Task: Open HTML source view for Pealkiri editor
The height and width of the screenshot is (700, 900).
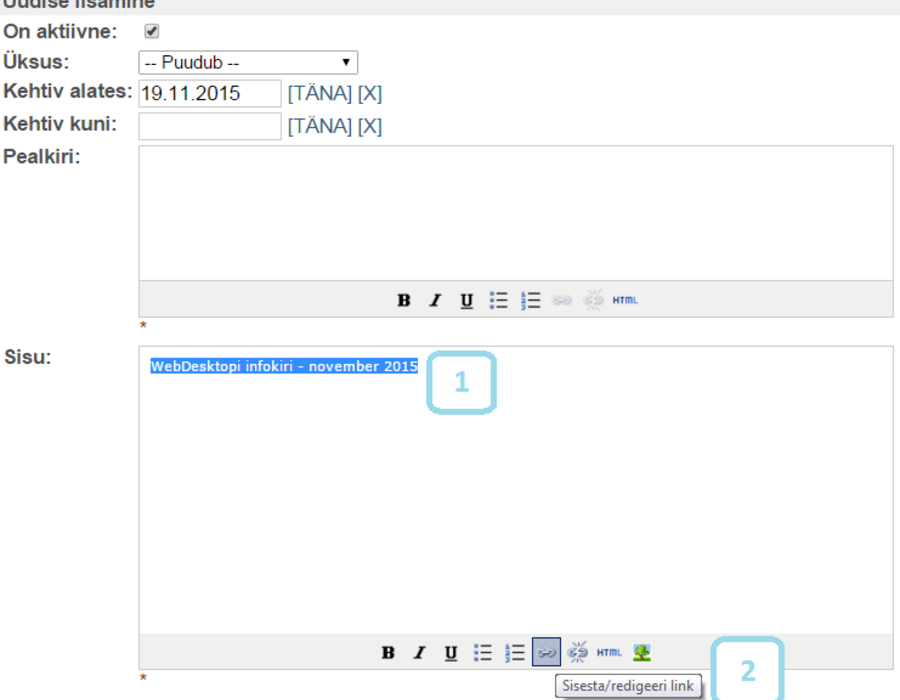Action: tap(625, 300)
